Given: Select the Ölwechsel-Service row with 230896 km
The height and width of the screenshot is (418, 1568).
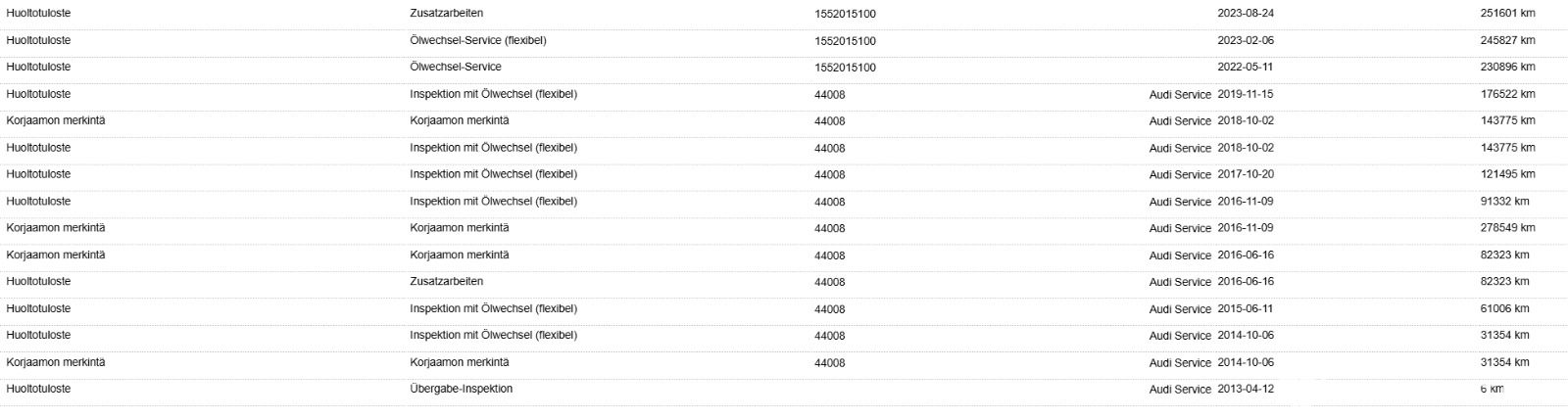Looking at the screenshot, I should pyautogui.click(x=784, y=68).
